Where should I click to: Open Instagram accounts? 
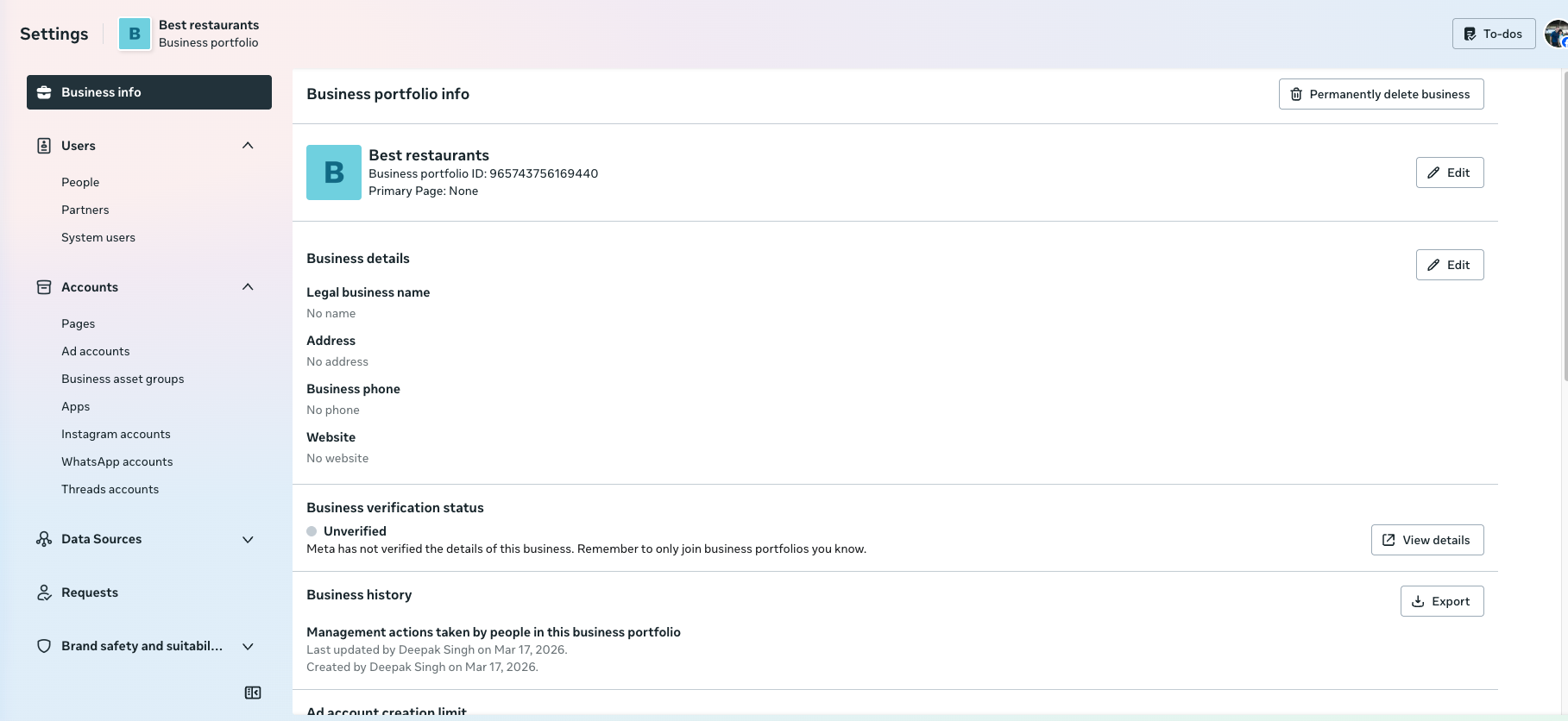pyautogui.click(x=116, y=434)
